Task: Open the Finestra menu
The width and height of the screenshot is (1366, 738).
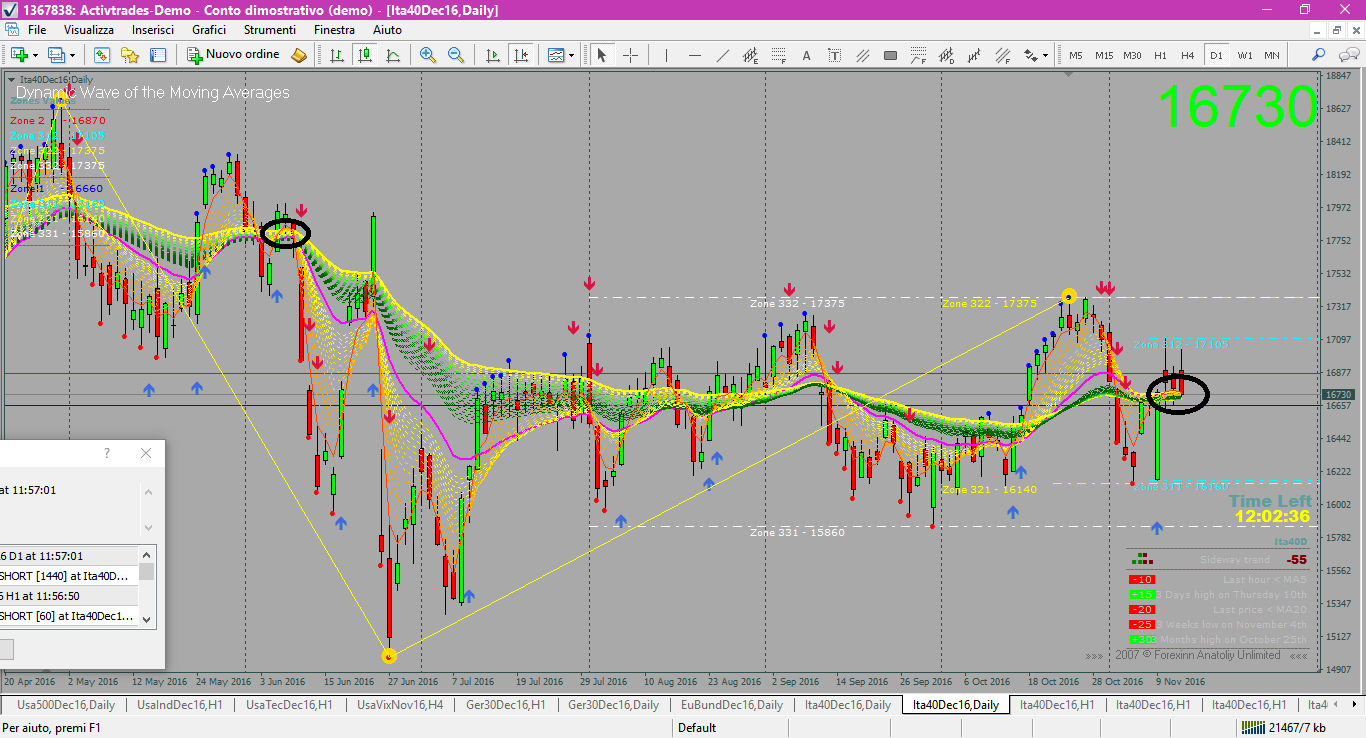Action: 334,30
